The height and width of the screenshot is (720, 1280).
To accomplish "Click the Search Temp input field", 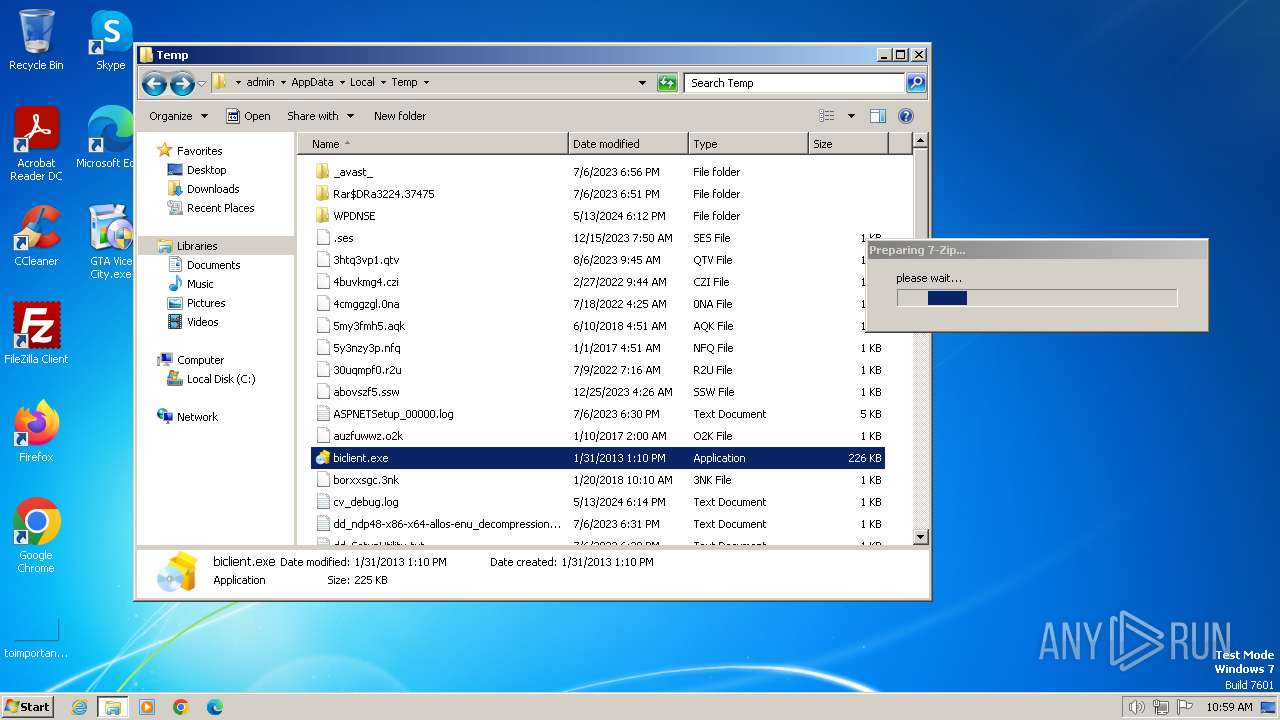I will tap(795, 83).
